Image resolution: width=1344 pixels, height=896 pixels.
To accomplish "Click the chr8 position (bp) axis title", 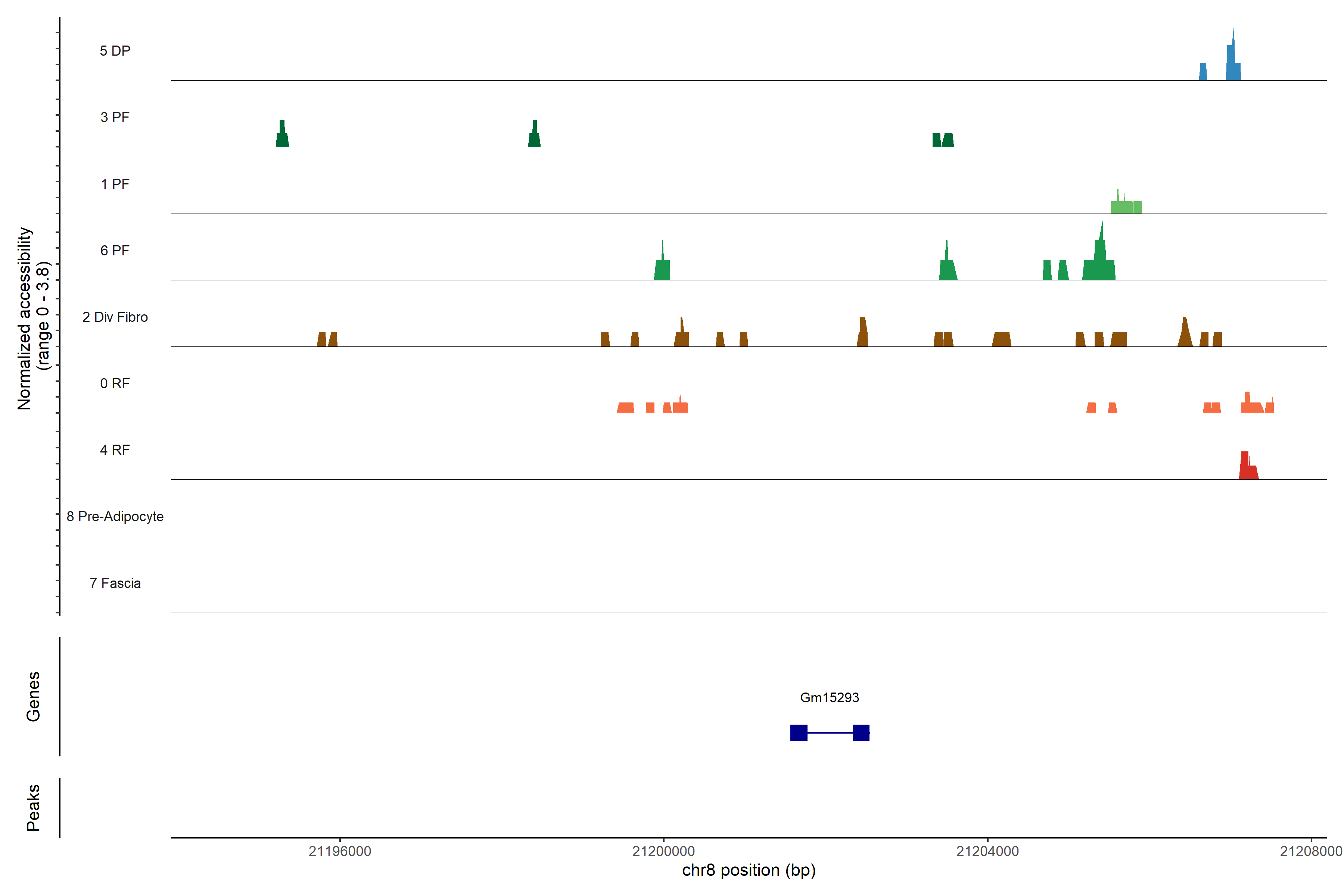I will click(749, 870).
